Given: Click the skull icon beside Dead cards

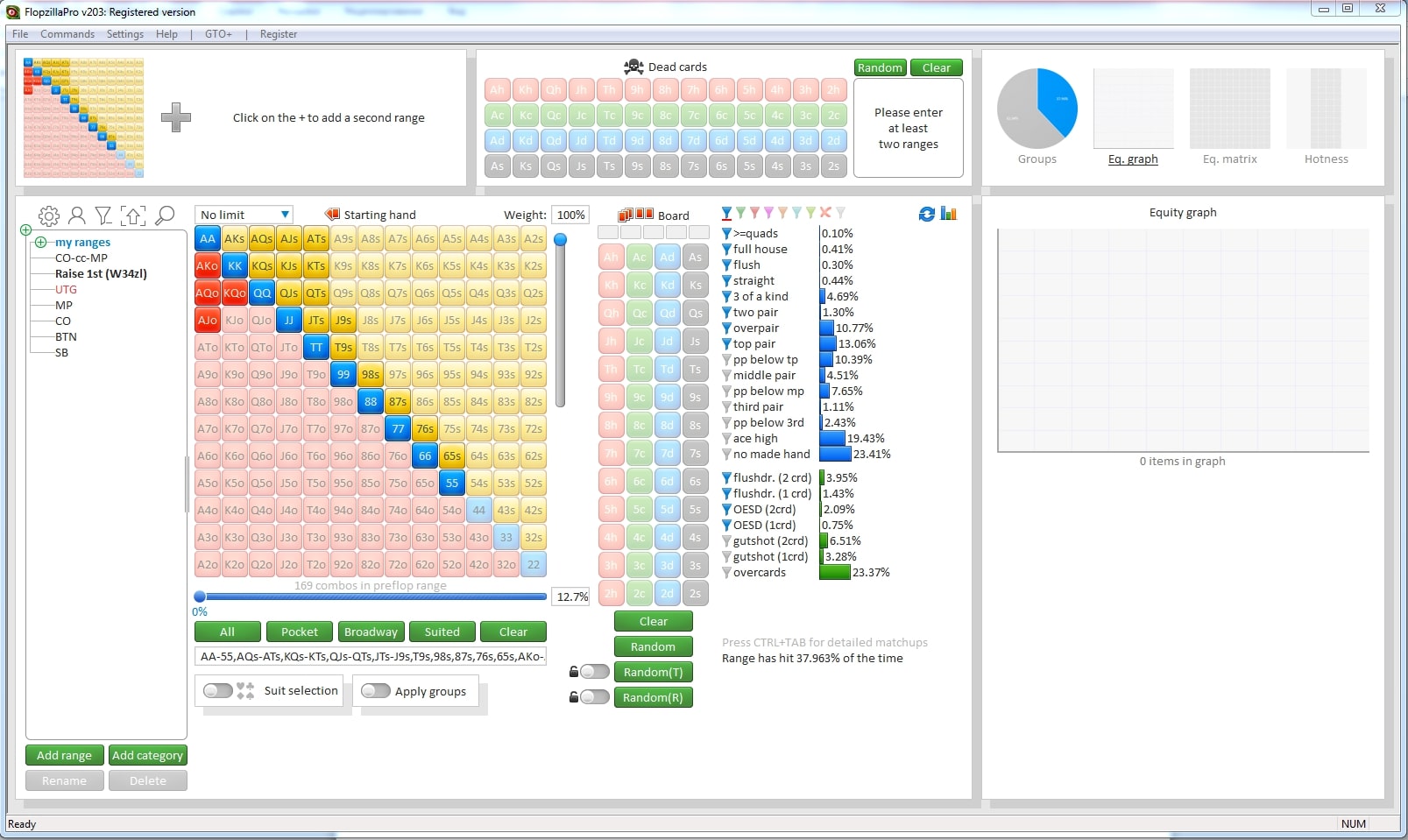Looking at the screenshot, I should pos(633,67).
